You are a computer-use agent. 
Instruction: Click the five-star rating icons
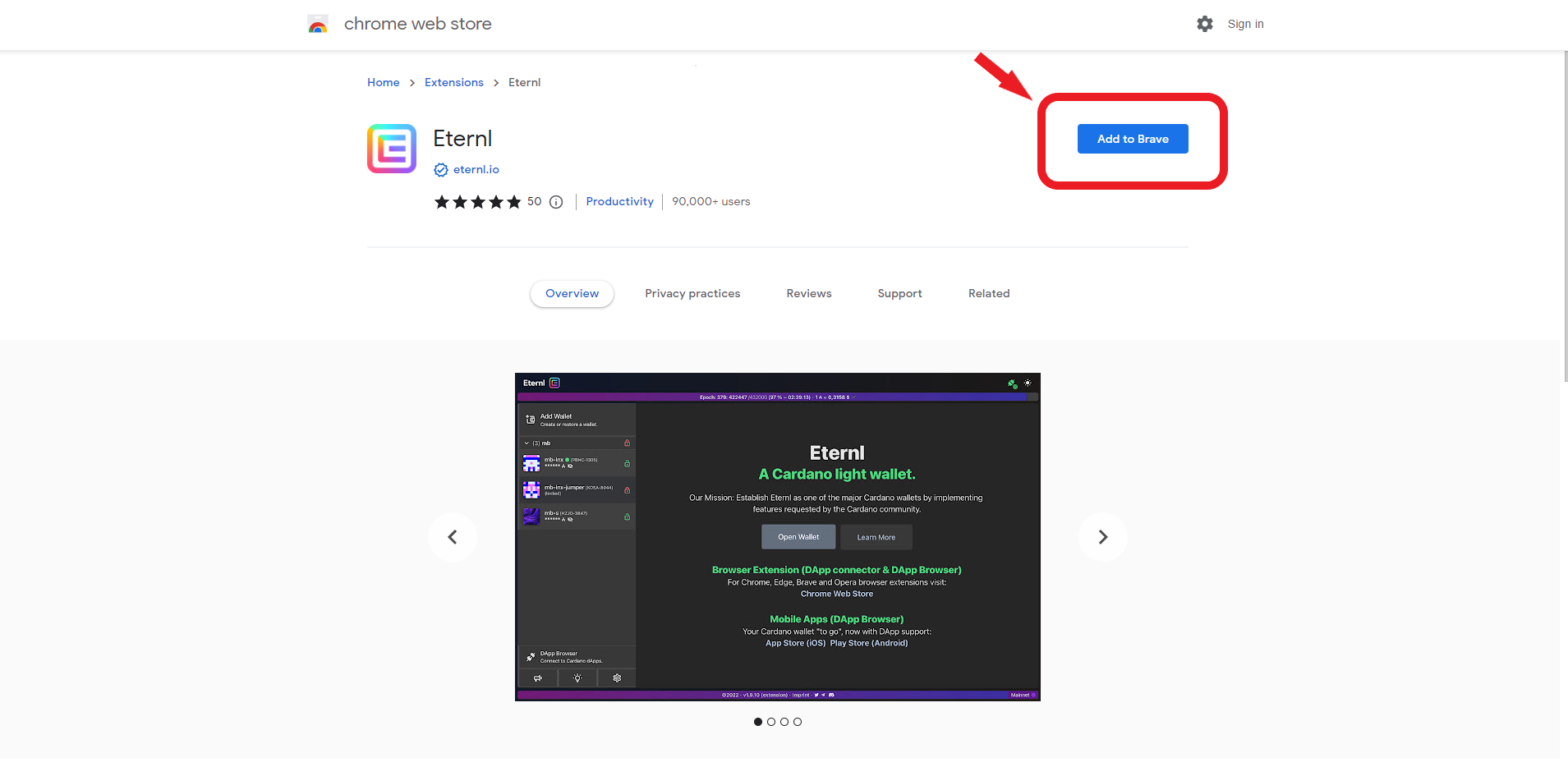pos(478,202)
